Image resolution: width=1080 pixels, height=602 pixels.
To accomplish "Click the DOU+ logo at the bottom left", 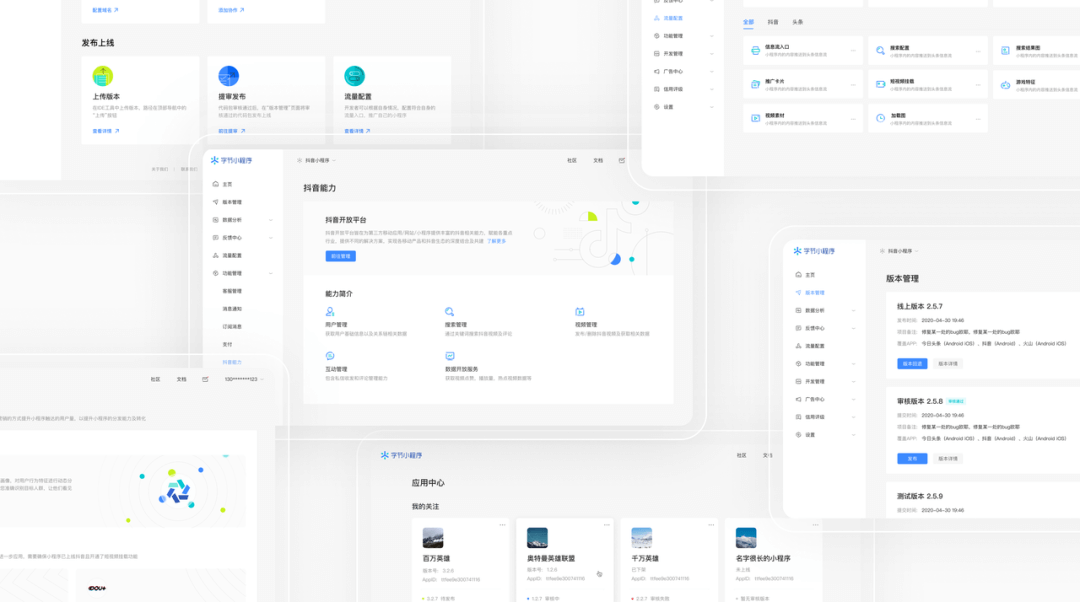I will (97, 588).
